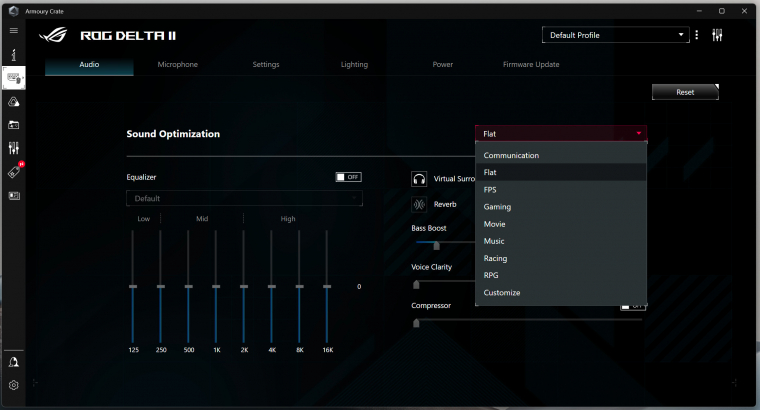Image resolution: width=760 pixels, height=410 pixels.
Task: Select the Music sound preset
Action: (x=561, y=241)
